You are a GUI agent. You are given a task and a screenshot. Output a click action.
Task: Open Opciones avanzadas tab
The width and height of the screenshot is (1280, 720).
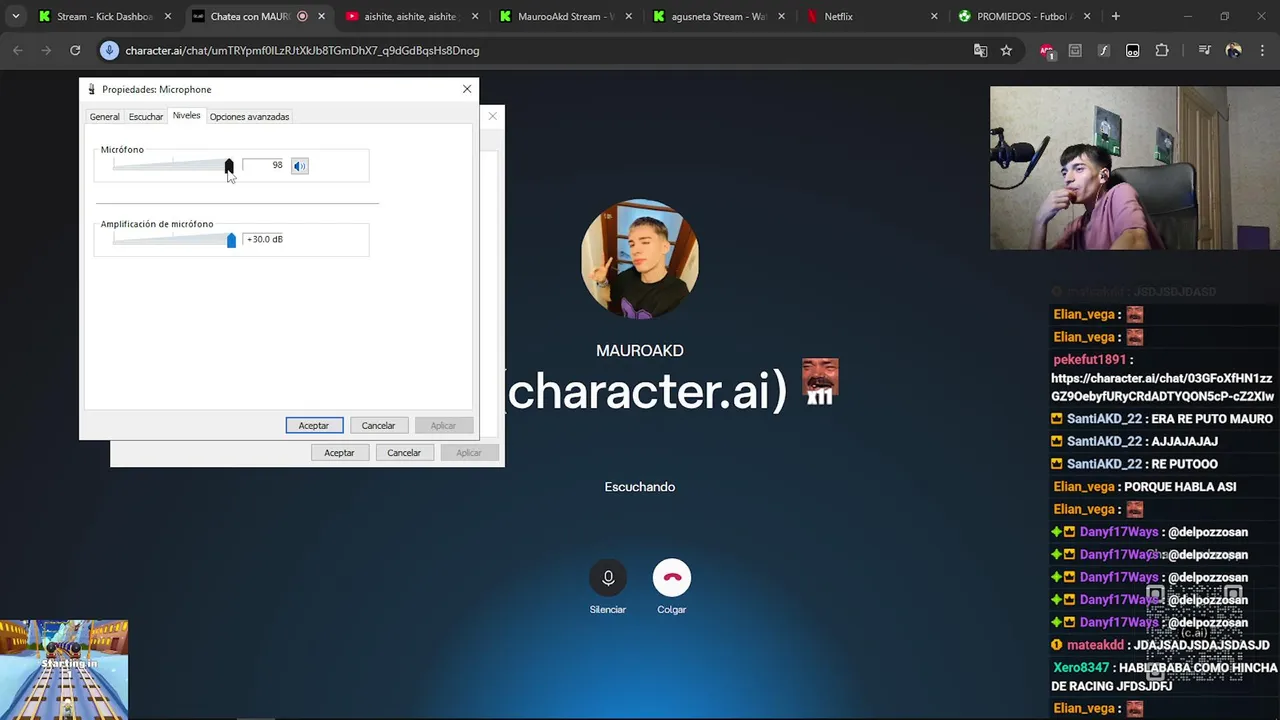249,117
